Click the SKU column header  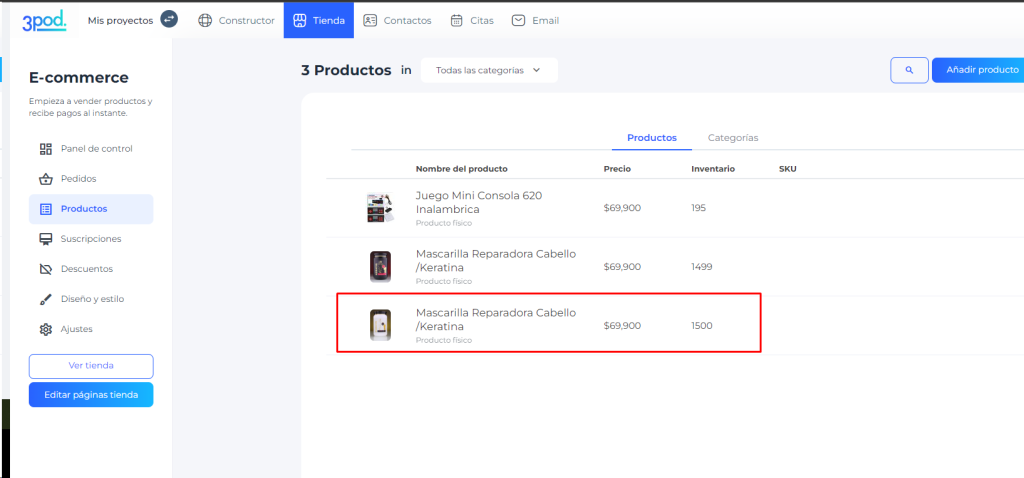(788, 169)
